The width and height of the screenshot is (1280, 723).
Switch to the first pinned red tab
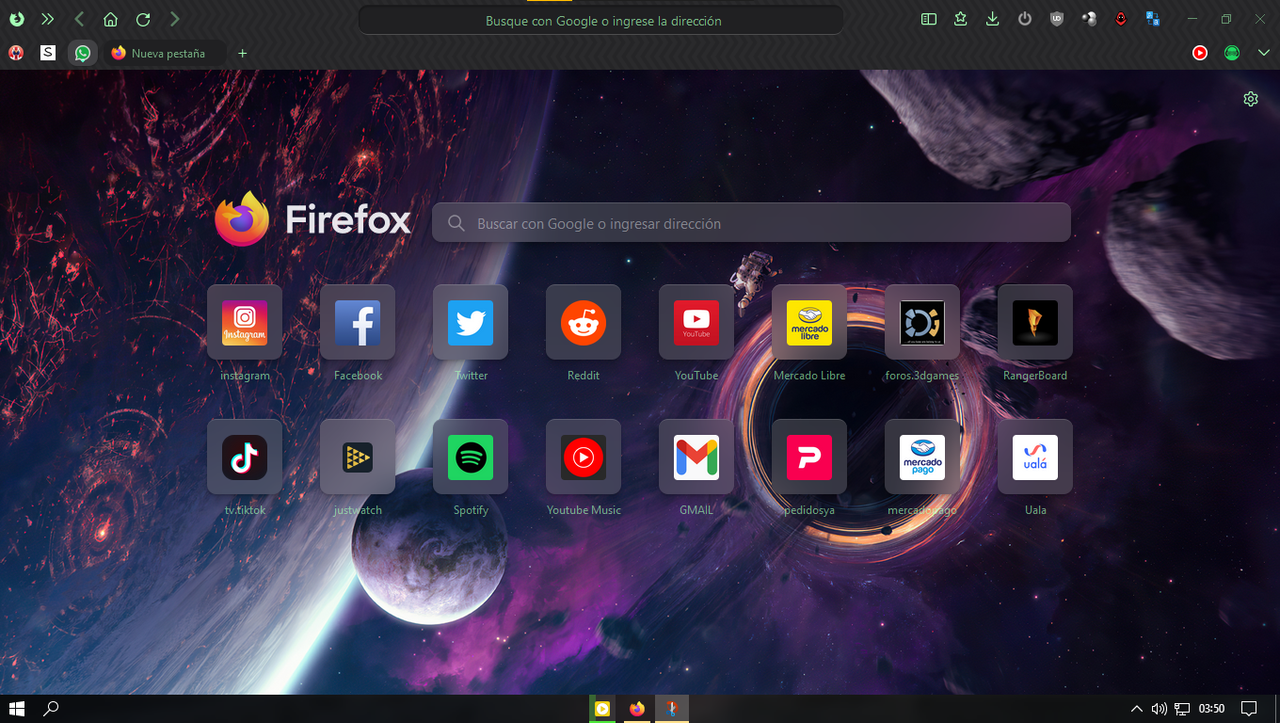[16, 53]
